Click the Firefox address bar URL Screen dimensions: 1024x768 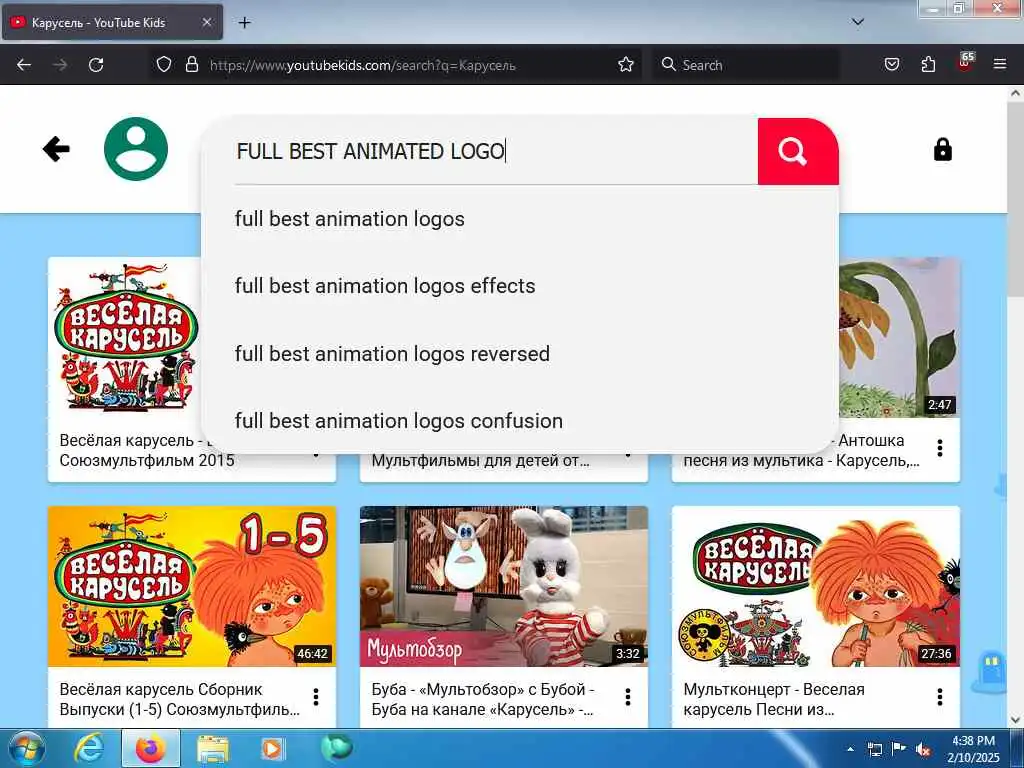click(362, 65)
